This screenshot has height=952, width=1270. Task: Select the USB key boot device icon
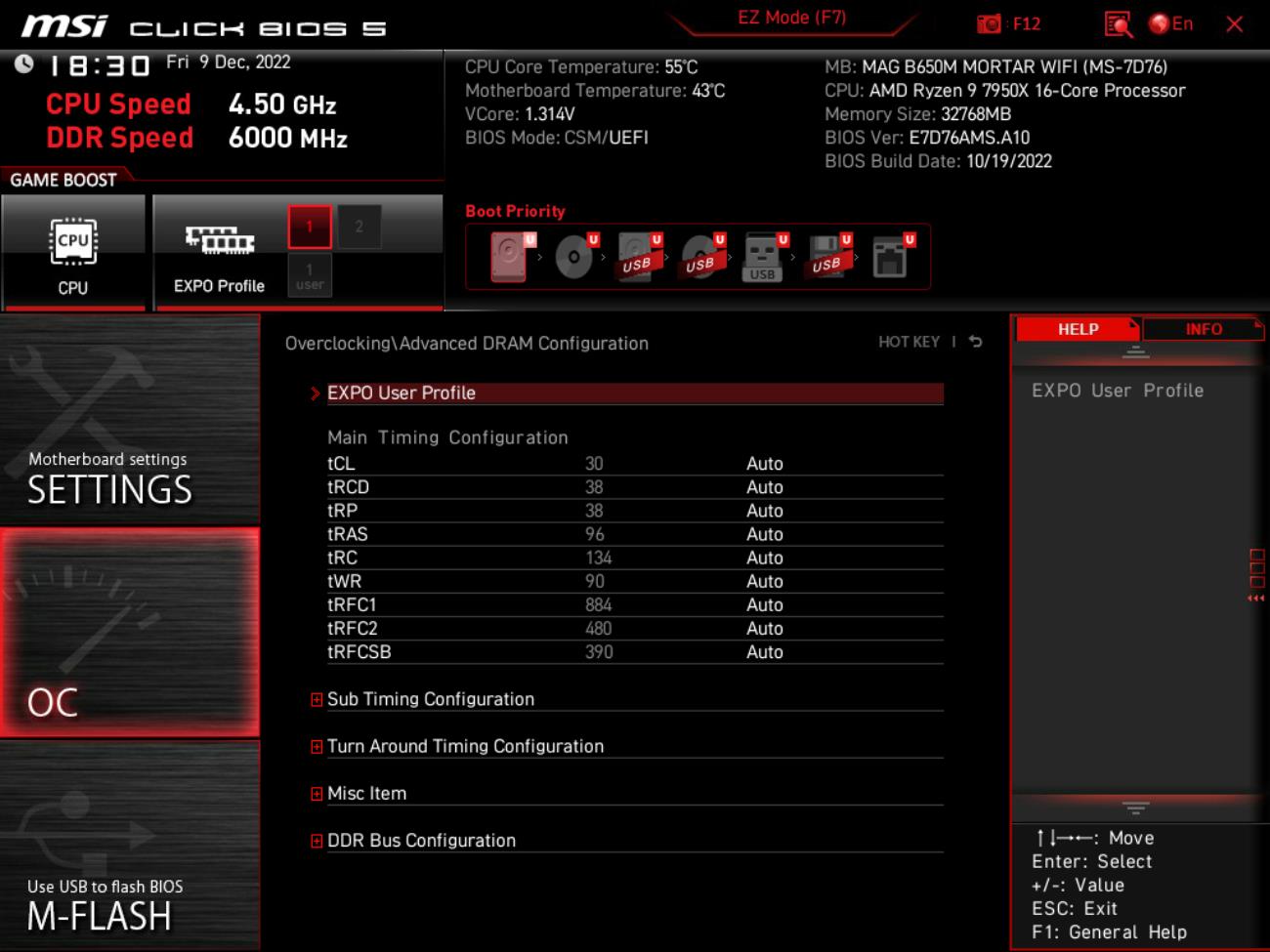click(x=764, y=257)
